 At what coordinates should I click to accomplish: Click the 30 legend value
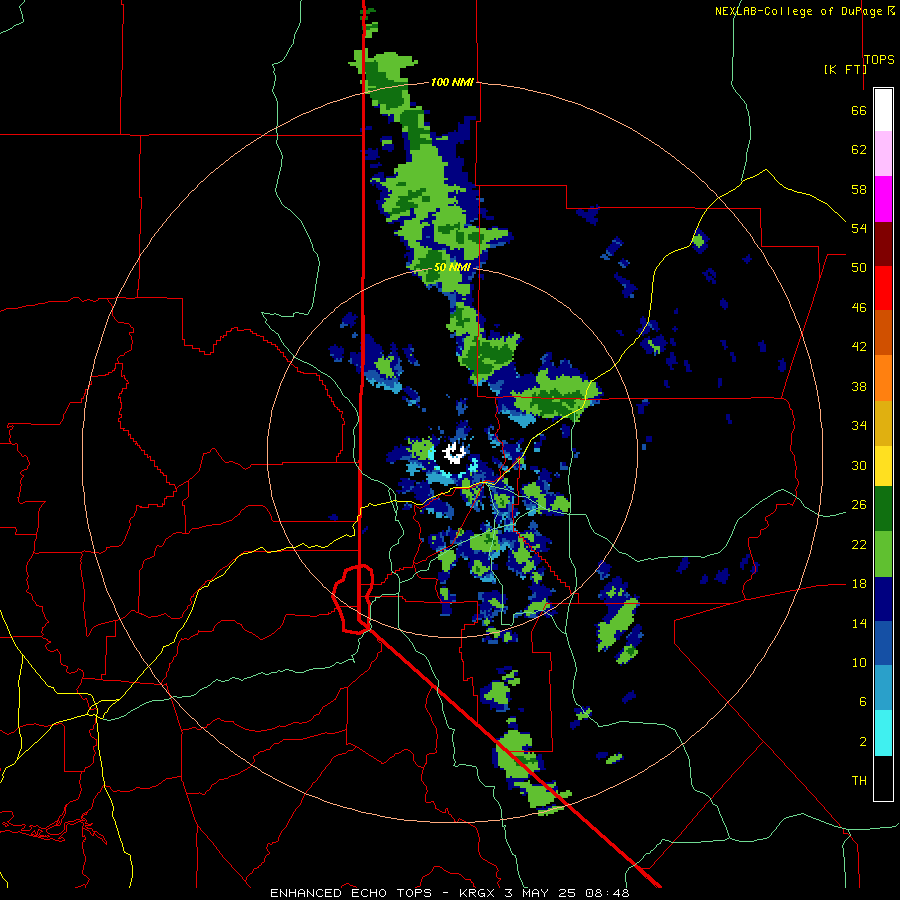coord(859,465)
